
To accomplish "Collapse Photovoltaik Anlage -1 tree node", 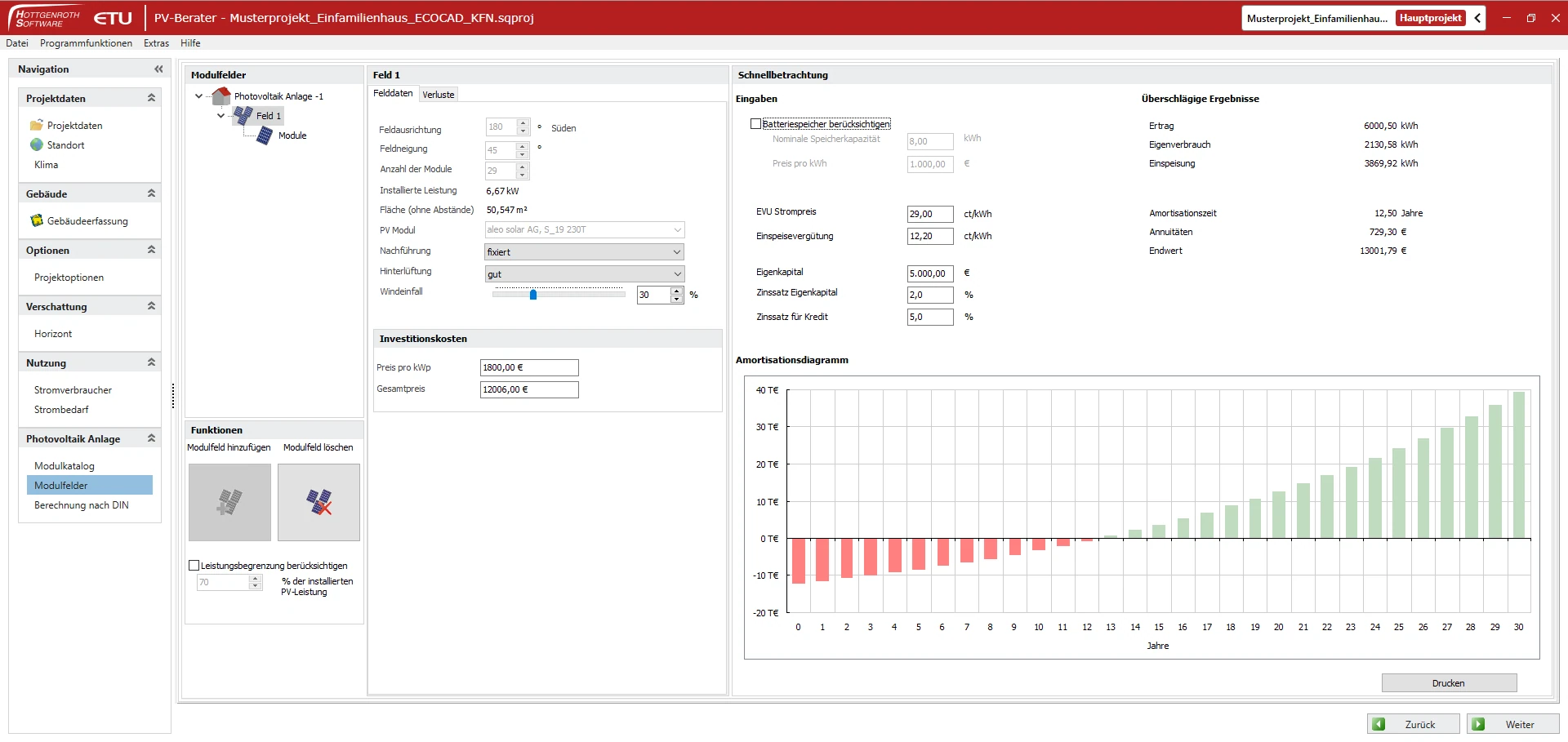I will coord(198,96).
